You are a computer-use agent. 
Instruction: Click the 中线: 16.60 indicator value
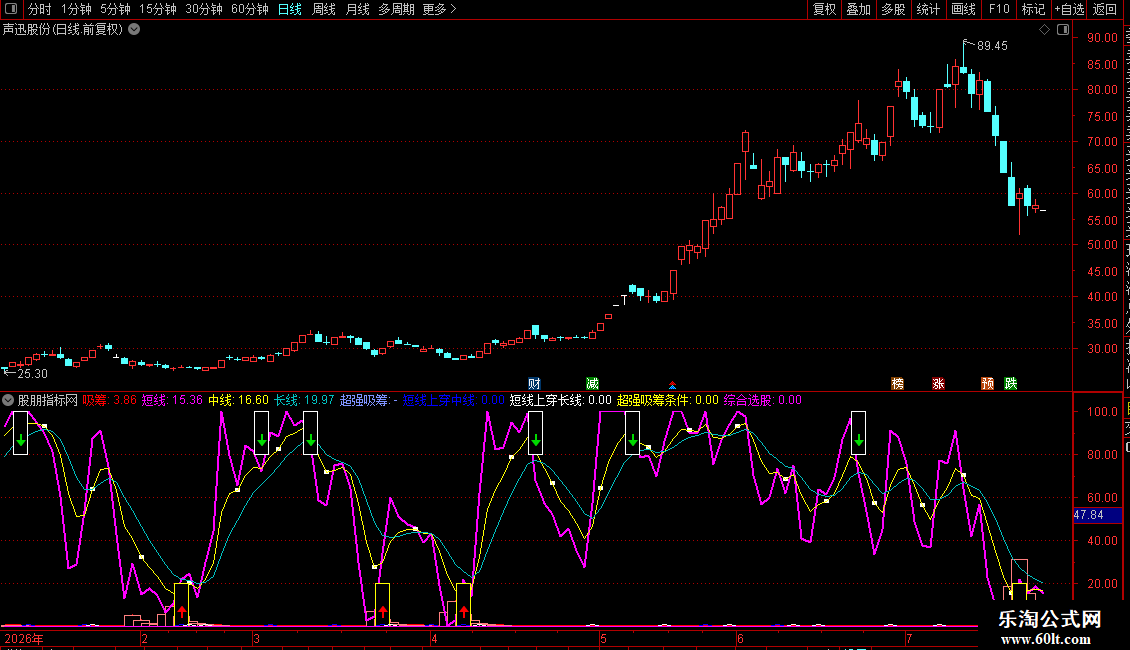(239, 400)
